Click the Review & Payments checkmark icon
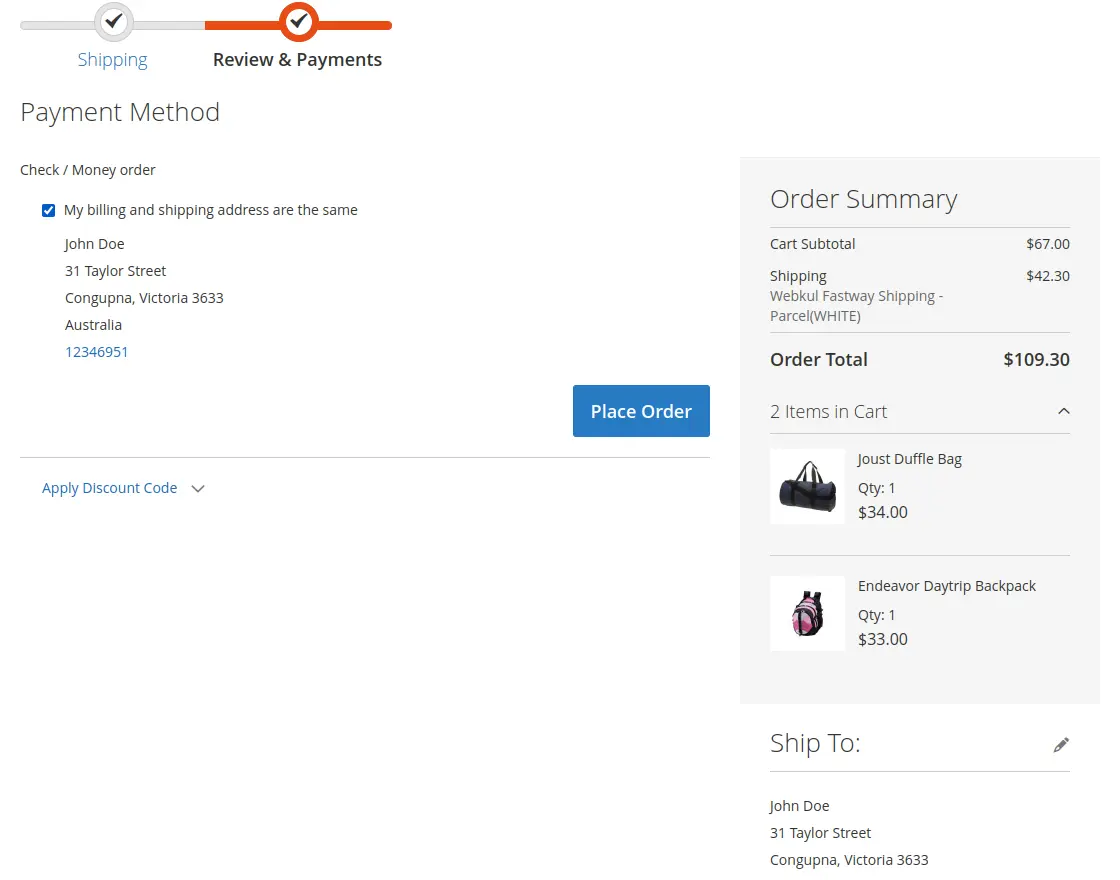Screen dimensions: 1120x880 (297, 23)
